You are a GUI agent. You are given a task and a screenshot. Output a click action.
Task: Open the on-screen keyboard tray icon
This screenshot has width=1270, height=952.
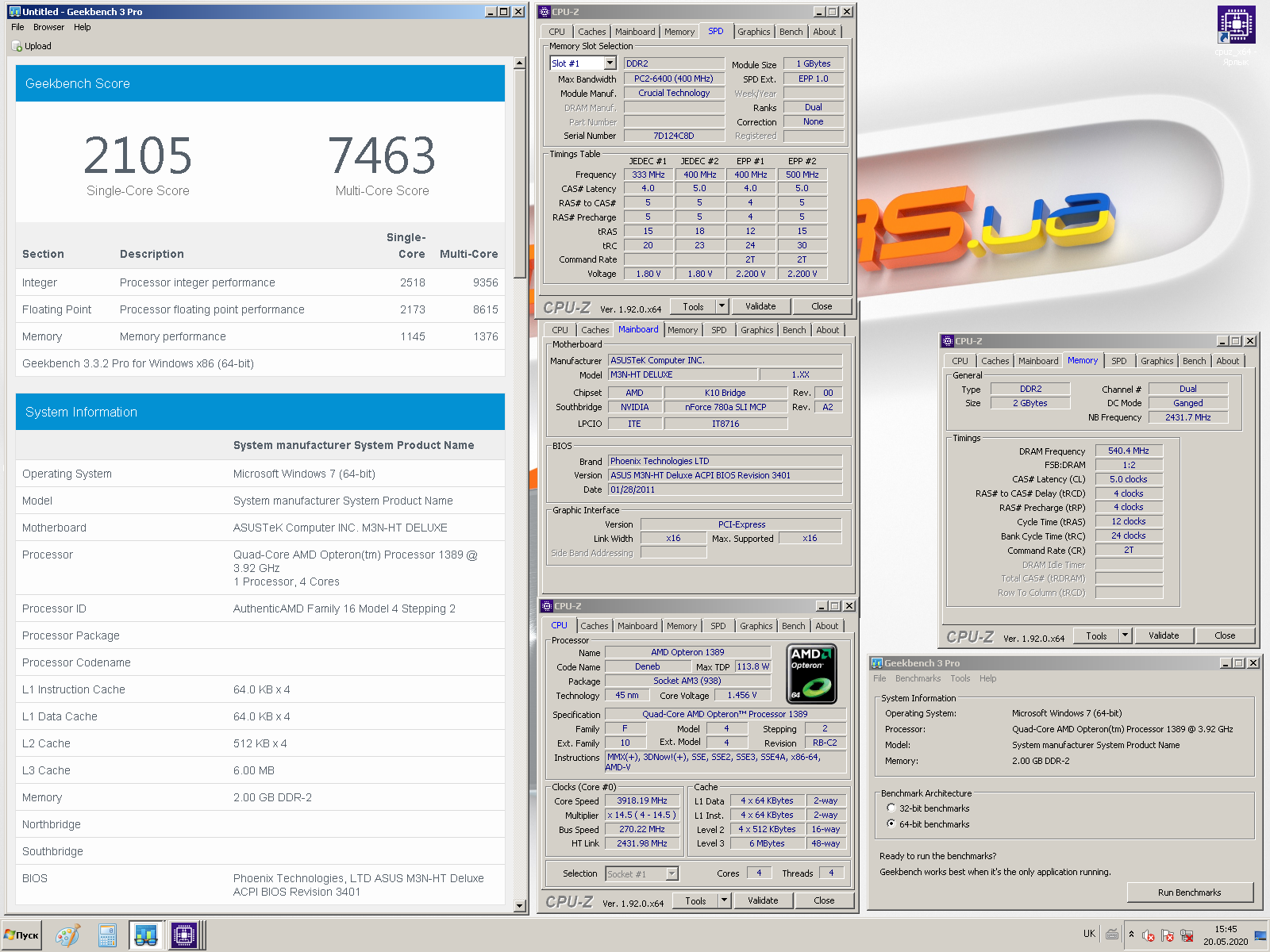tap(1112, 935)
